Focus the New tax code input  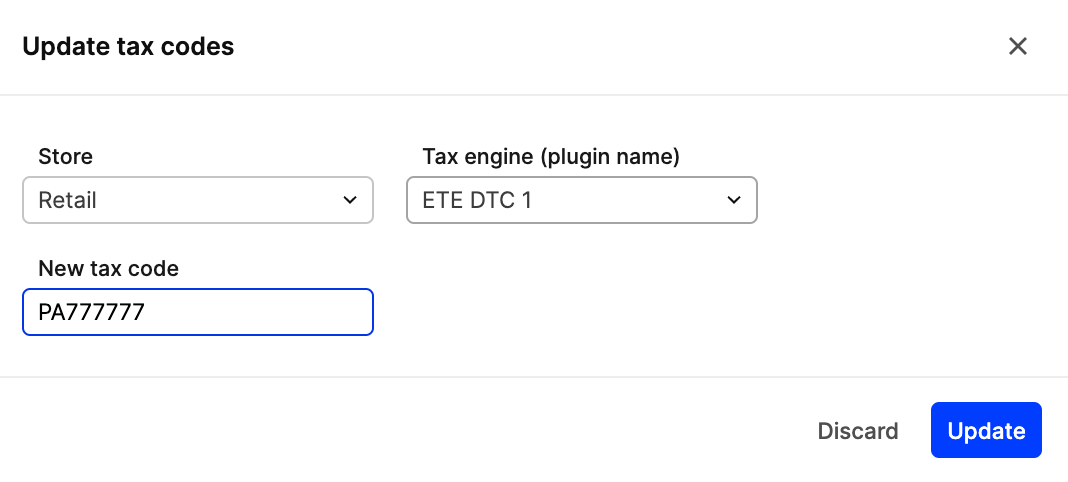click(x=197, y=312)
